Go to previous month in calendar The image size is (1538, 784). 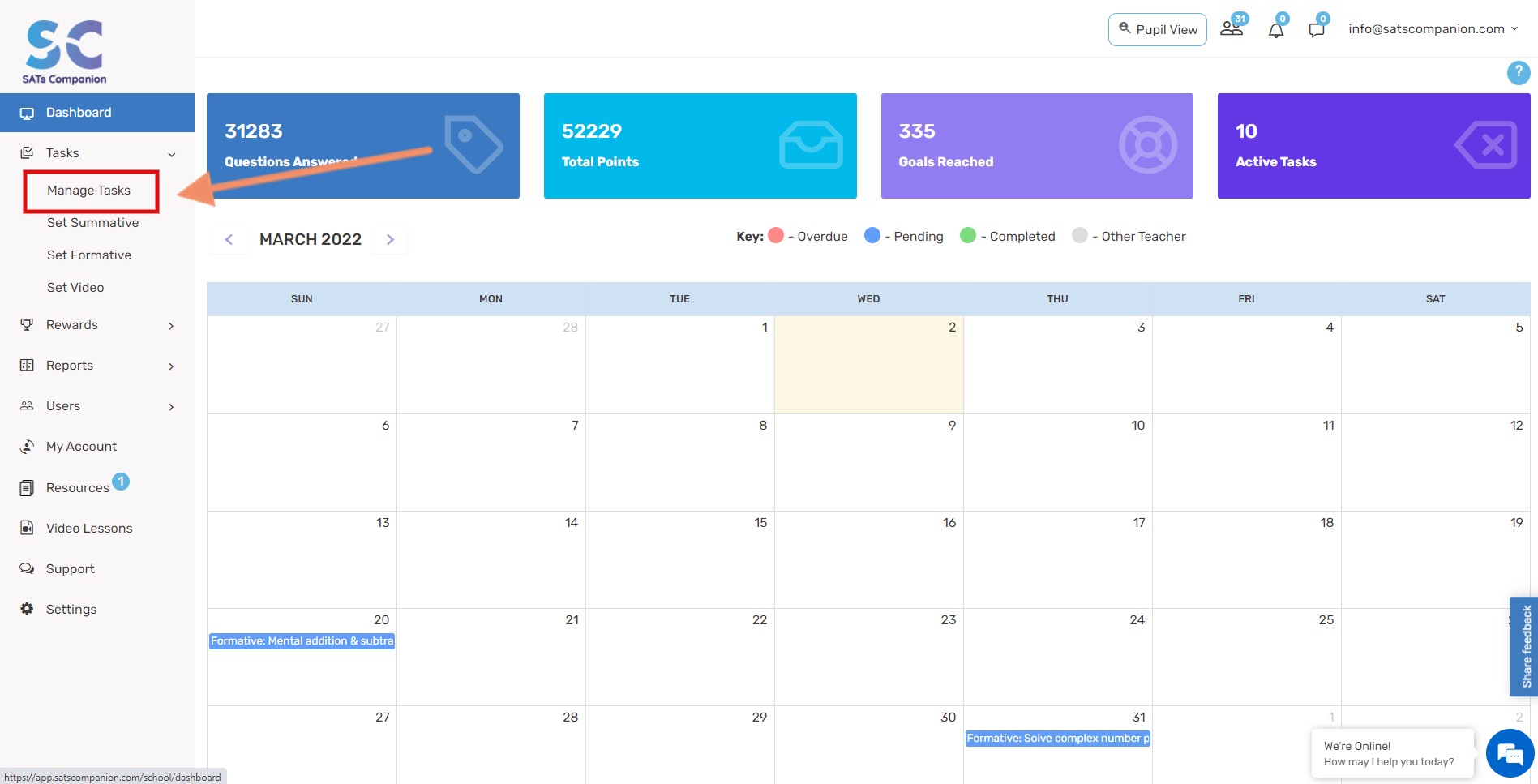(229, 240)
